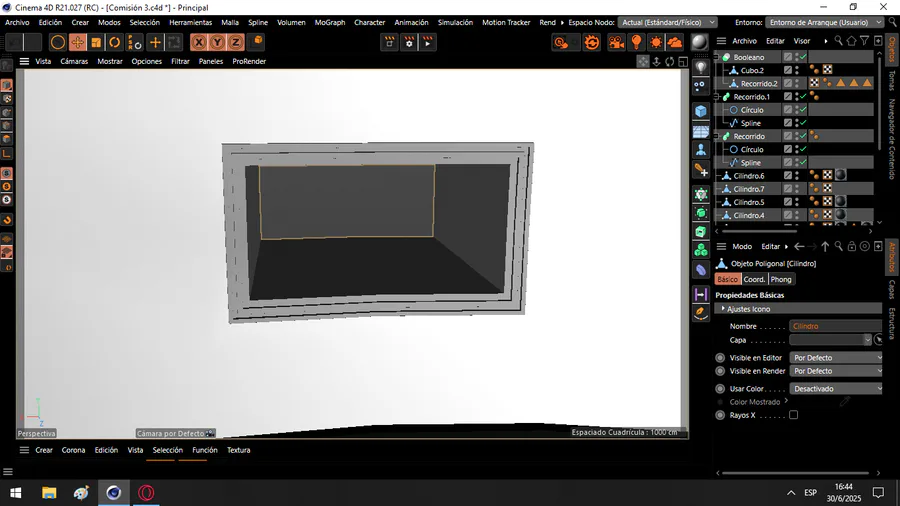Click the Corona light bulb icon

[x=636, y=42]
